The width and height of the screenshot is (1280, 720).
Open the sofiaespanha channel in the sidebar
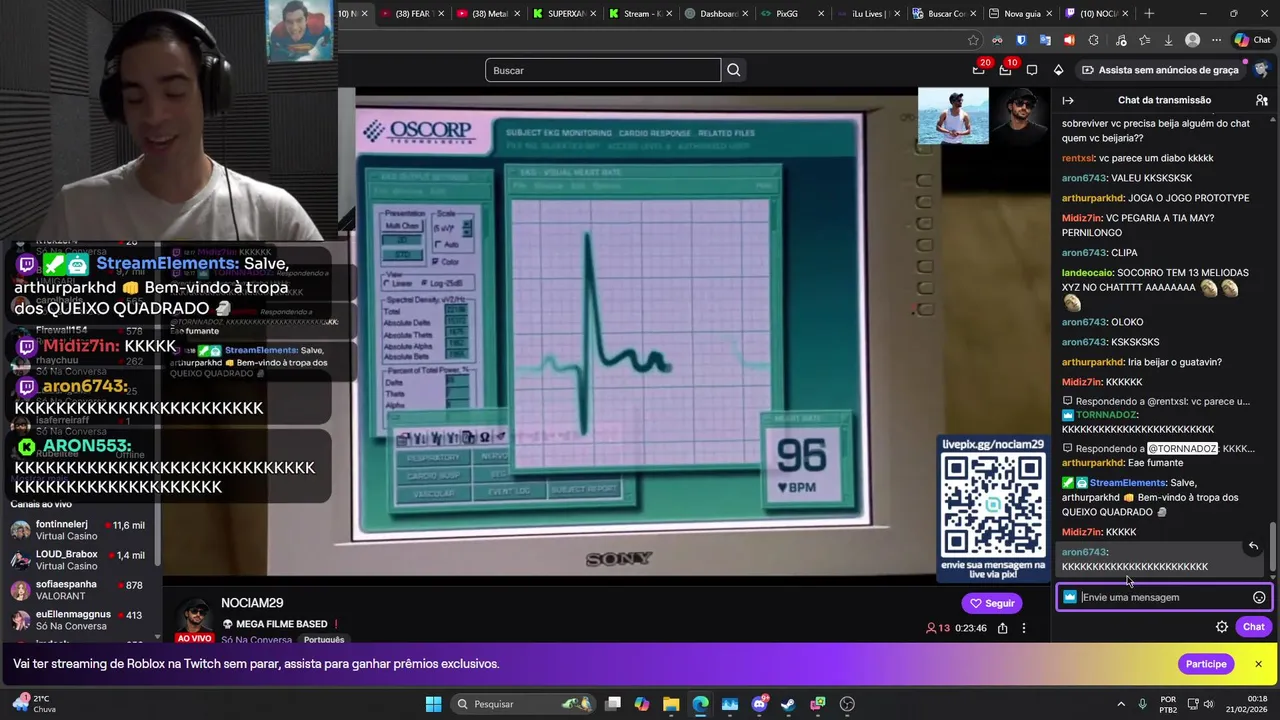78,590
